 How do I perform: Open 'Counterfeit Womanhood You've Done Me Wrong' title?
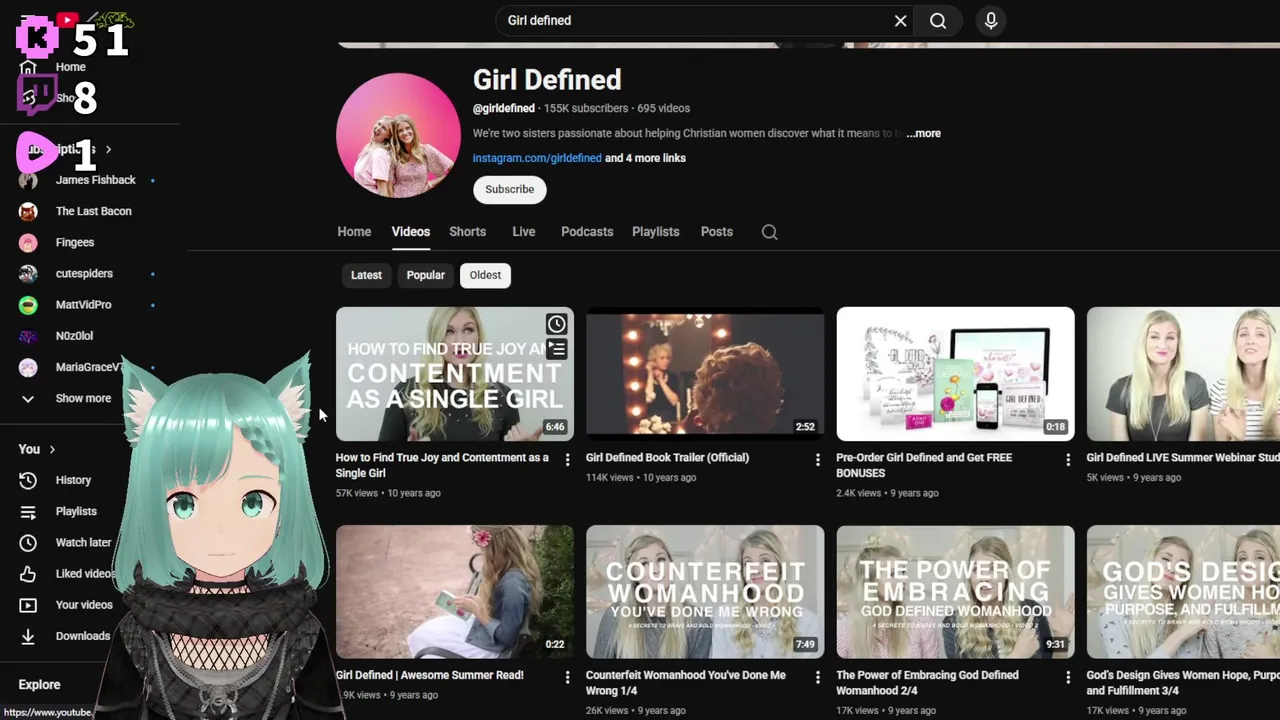pyautogui.click(x=686, y=683)
